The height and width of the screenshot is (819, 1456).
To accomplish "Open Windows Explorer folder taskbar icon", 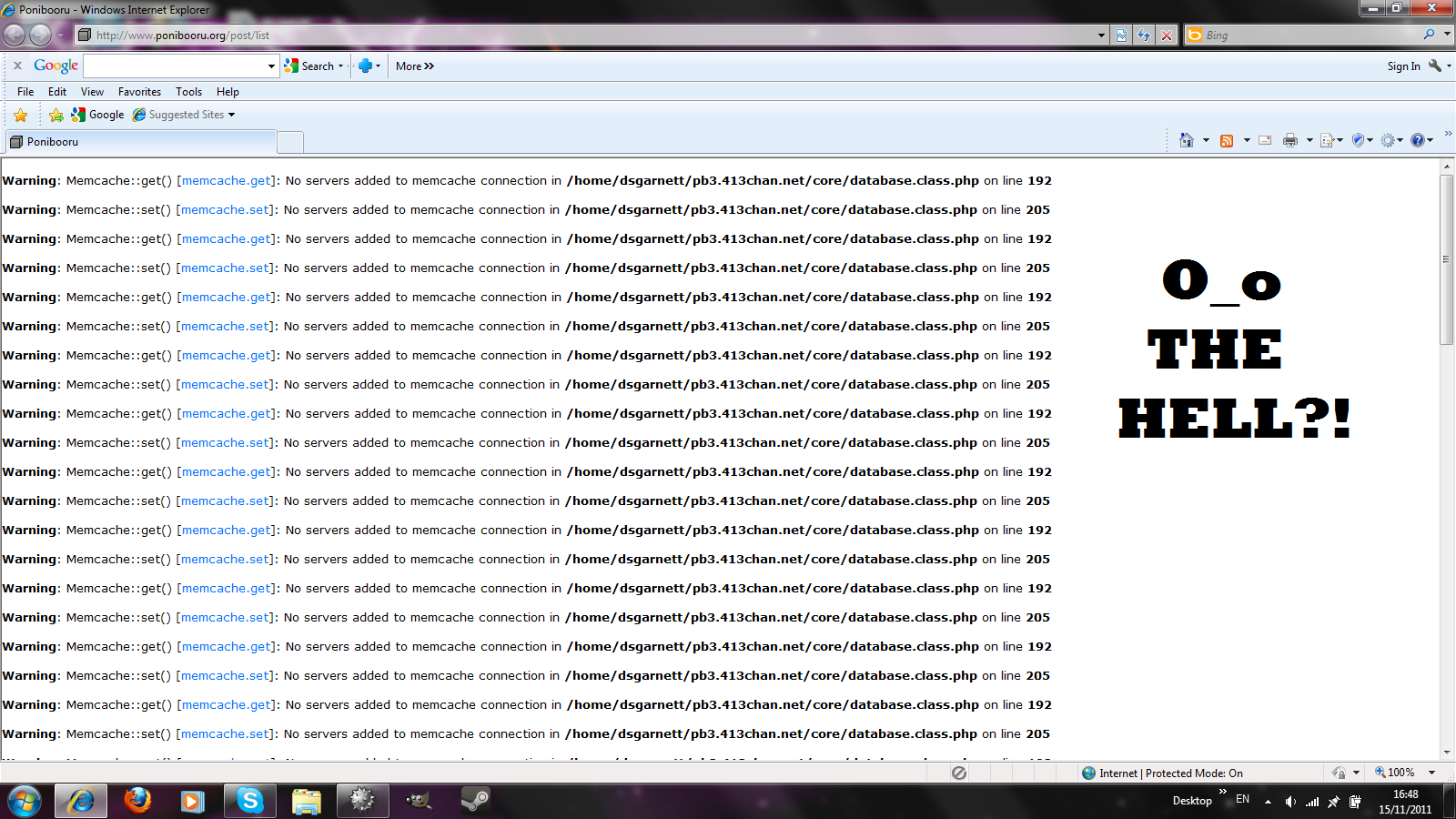I will [306, 801].
